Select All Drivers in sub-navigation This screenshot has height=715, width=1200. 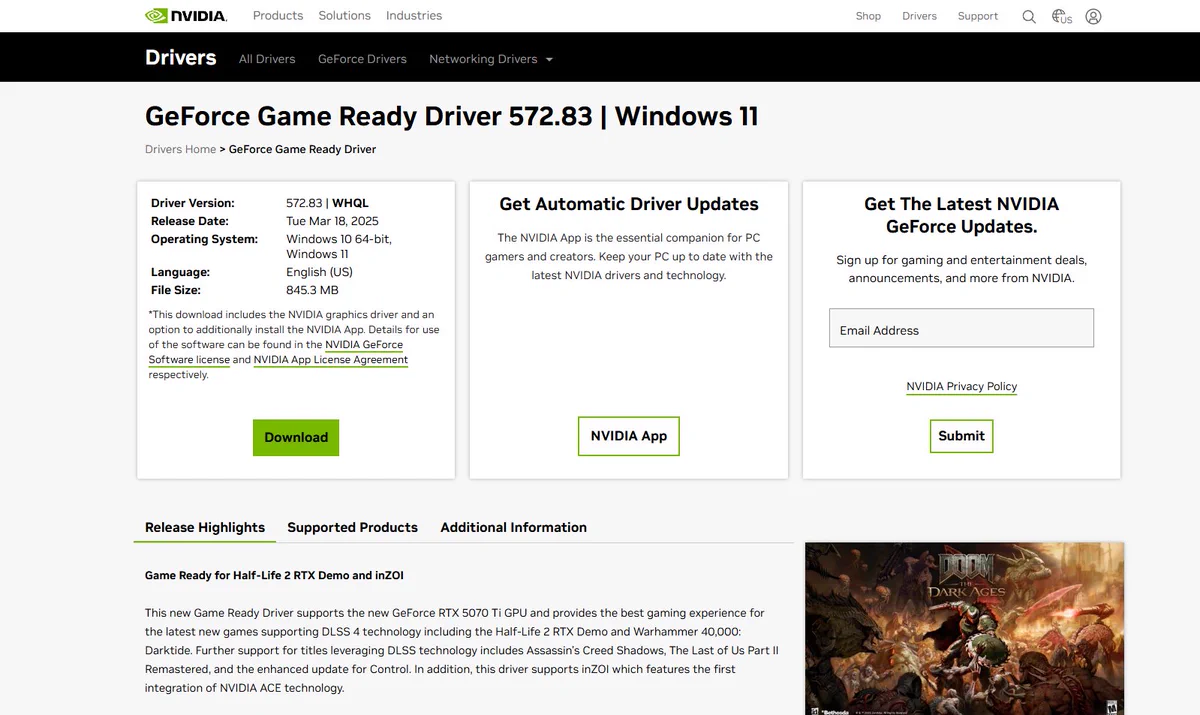coord(267,59)
